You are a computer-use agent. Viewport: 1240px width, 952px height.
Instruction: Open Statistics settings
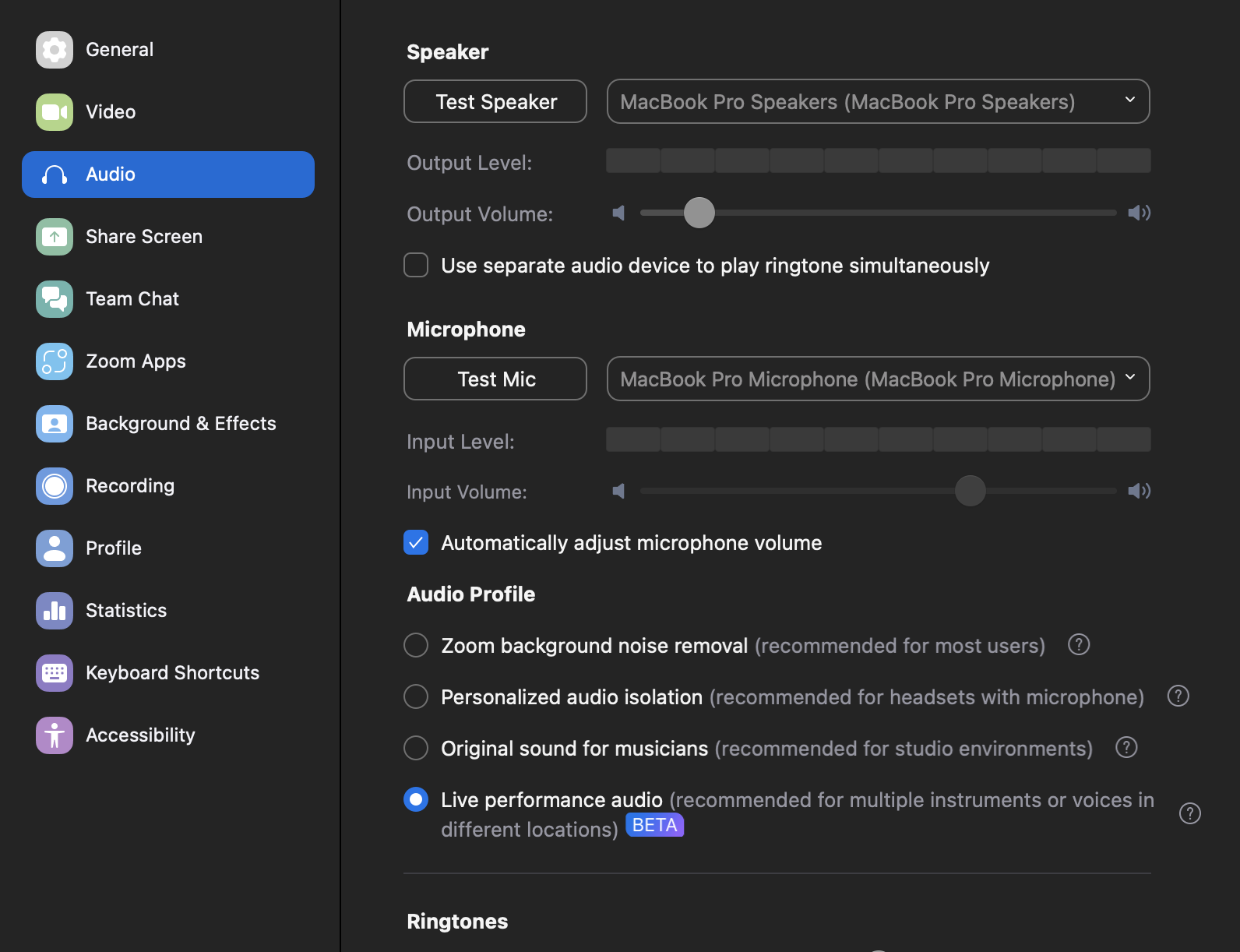[x=168, y=611]
